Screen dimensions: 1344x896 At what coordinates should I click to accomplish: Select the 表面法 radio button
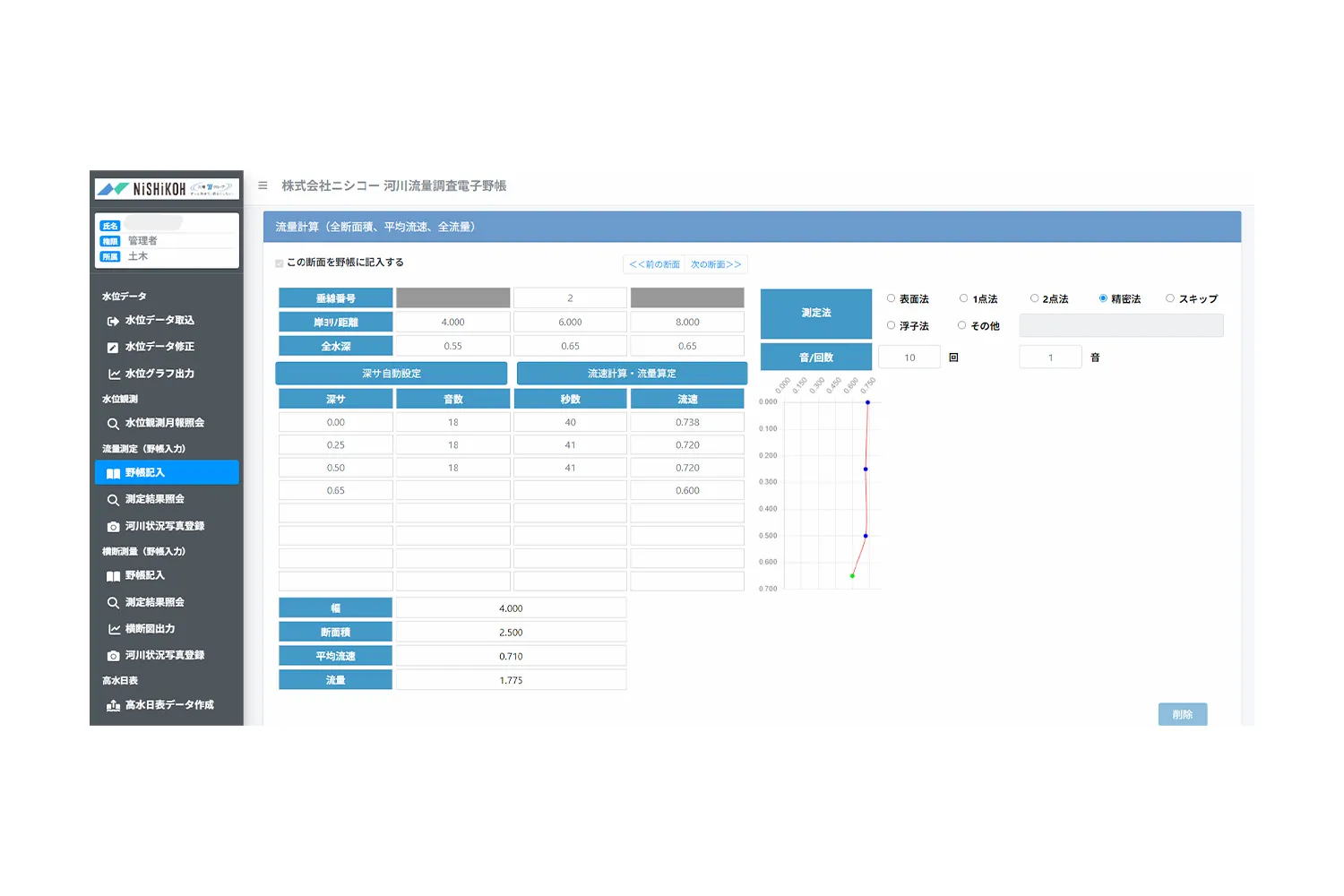click(891, 298)
